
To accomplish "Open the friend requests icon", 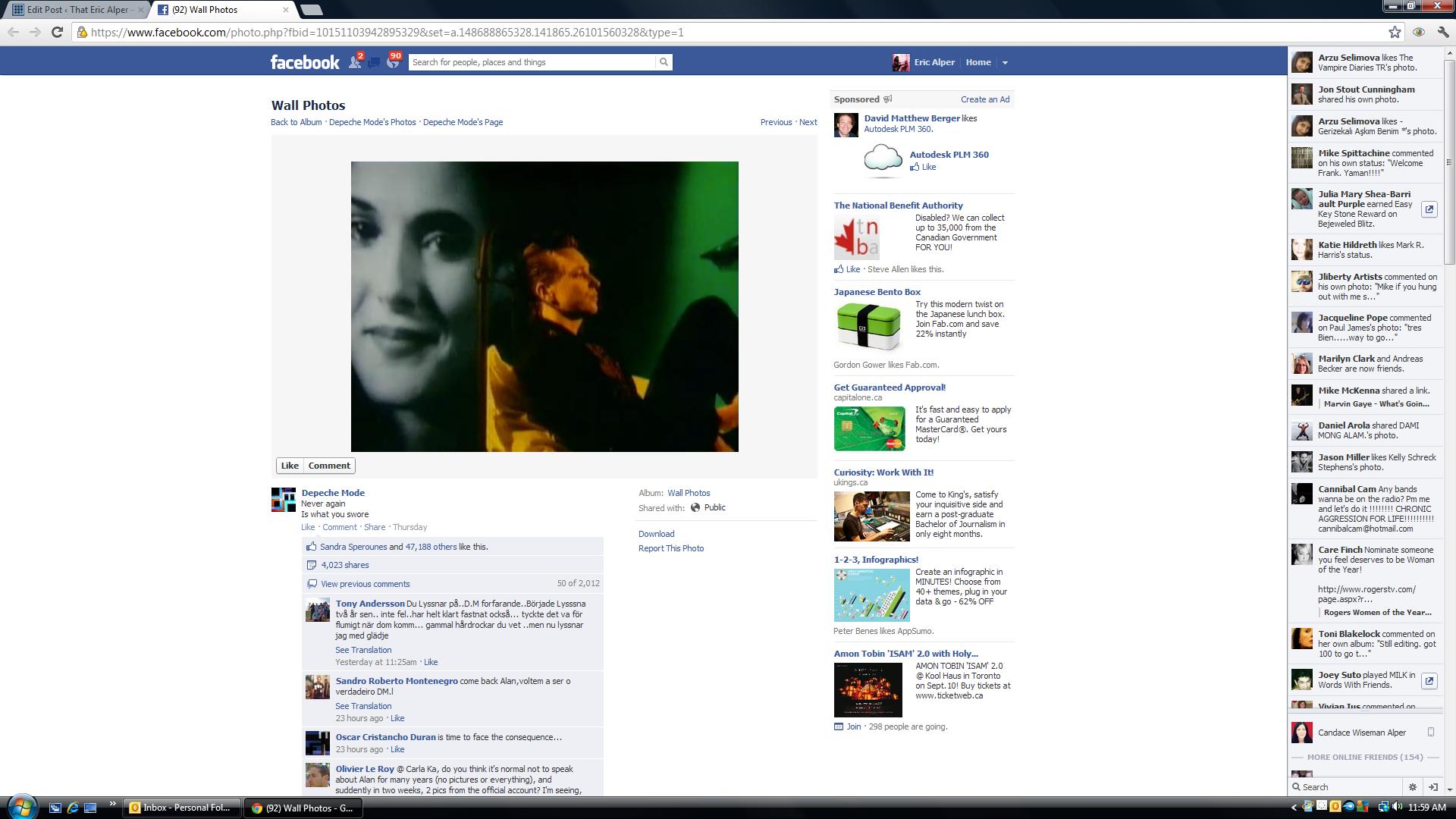I will tap(354, 62).
